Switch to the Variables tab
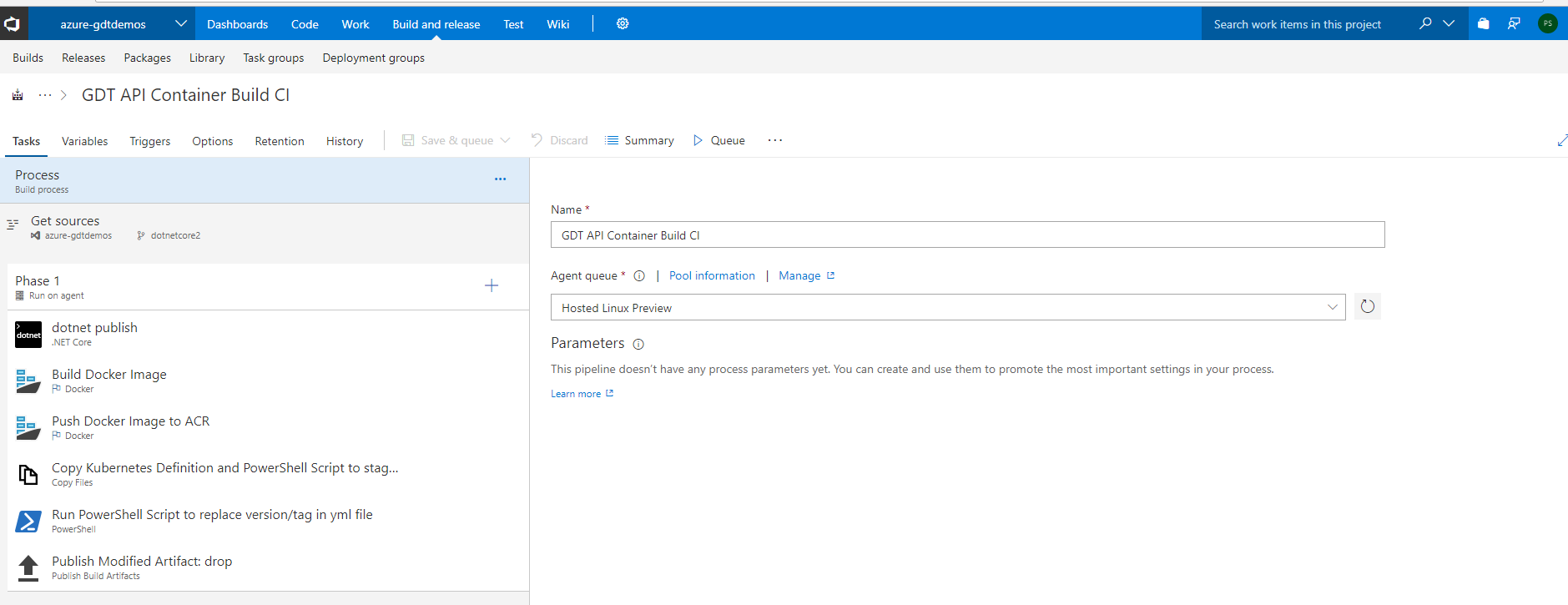 (x=85, y=141)
